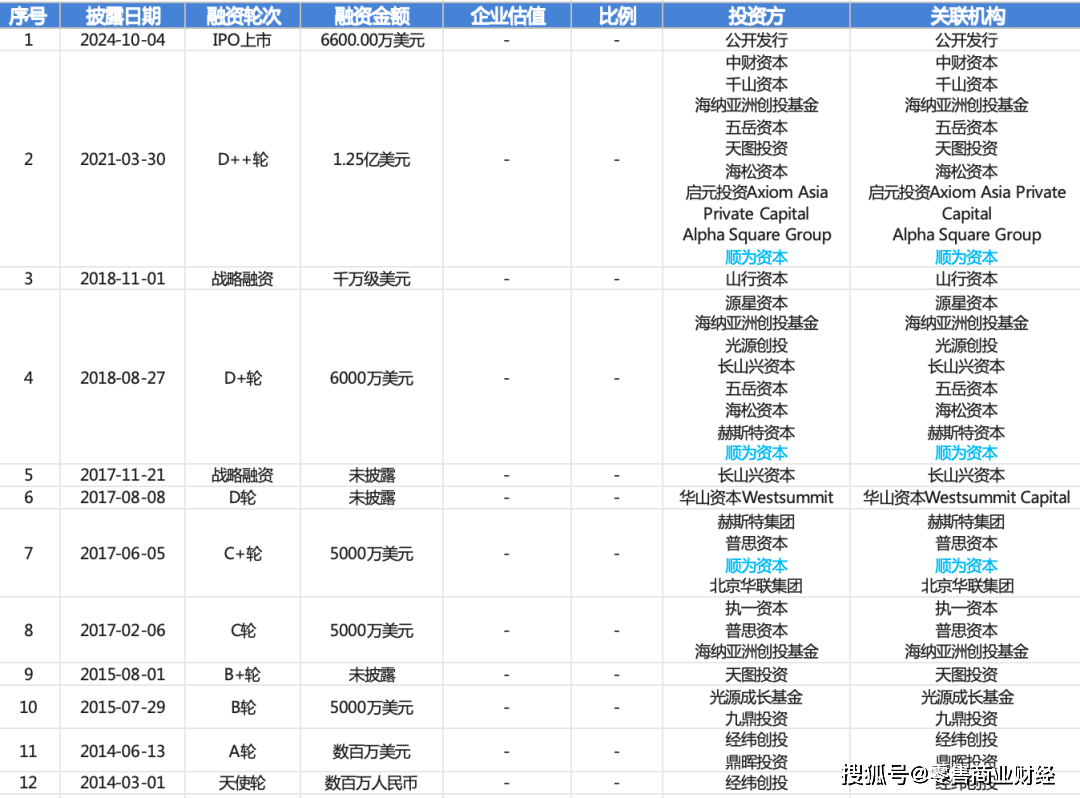The height and width of the screenshot is (798, 1080).
Task: Select the C轮 round cell
Action: 242,631
